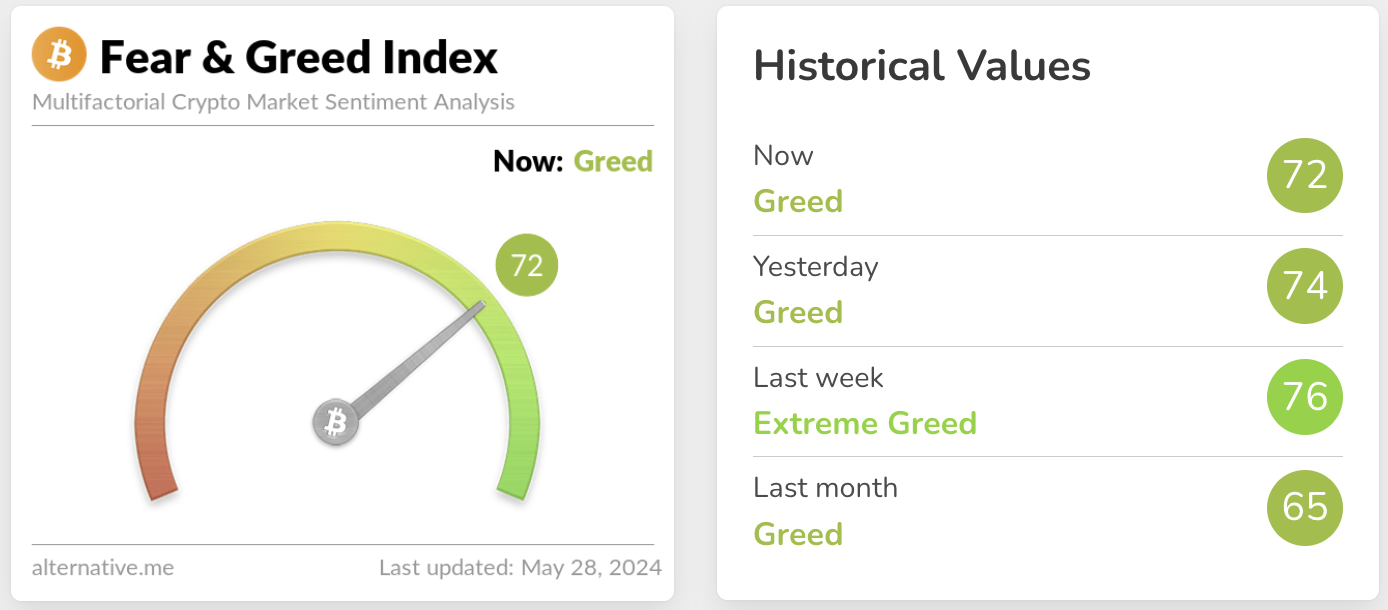1388x610 pixels.
Task: Click the red extreme fear end of gauge
Action: [x=160, y=486]
